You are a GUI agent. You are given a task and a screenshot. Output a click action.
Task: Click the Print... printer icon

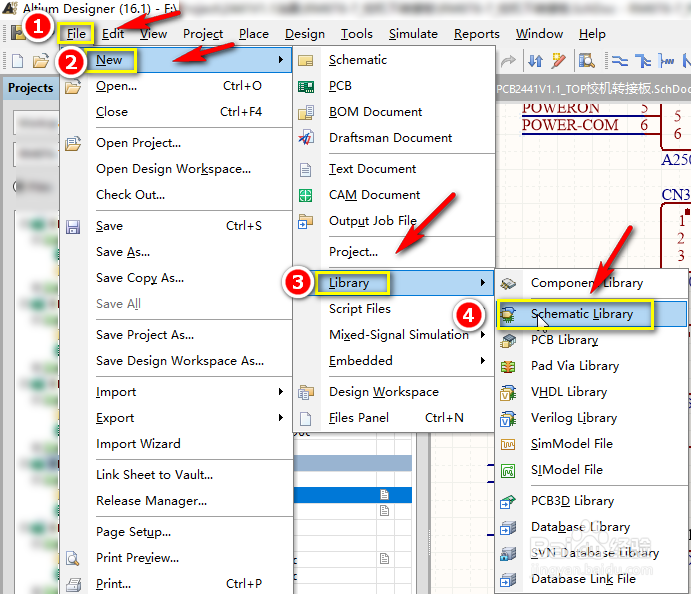pos(73,585)
